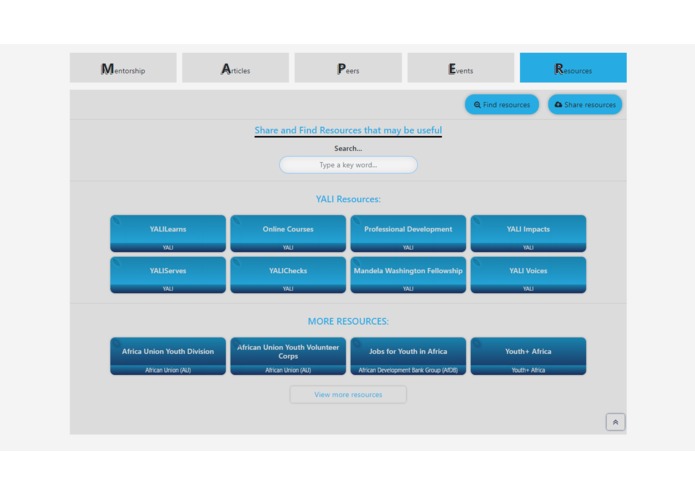Click the scroll-to-top double chevron icon

click(x=615, y=422)
